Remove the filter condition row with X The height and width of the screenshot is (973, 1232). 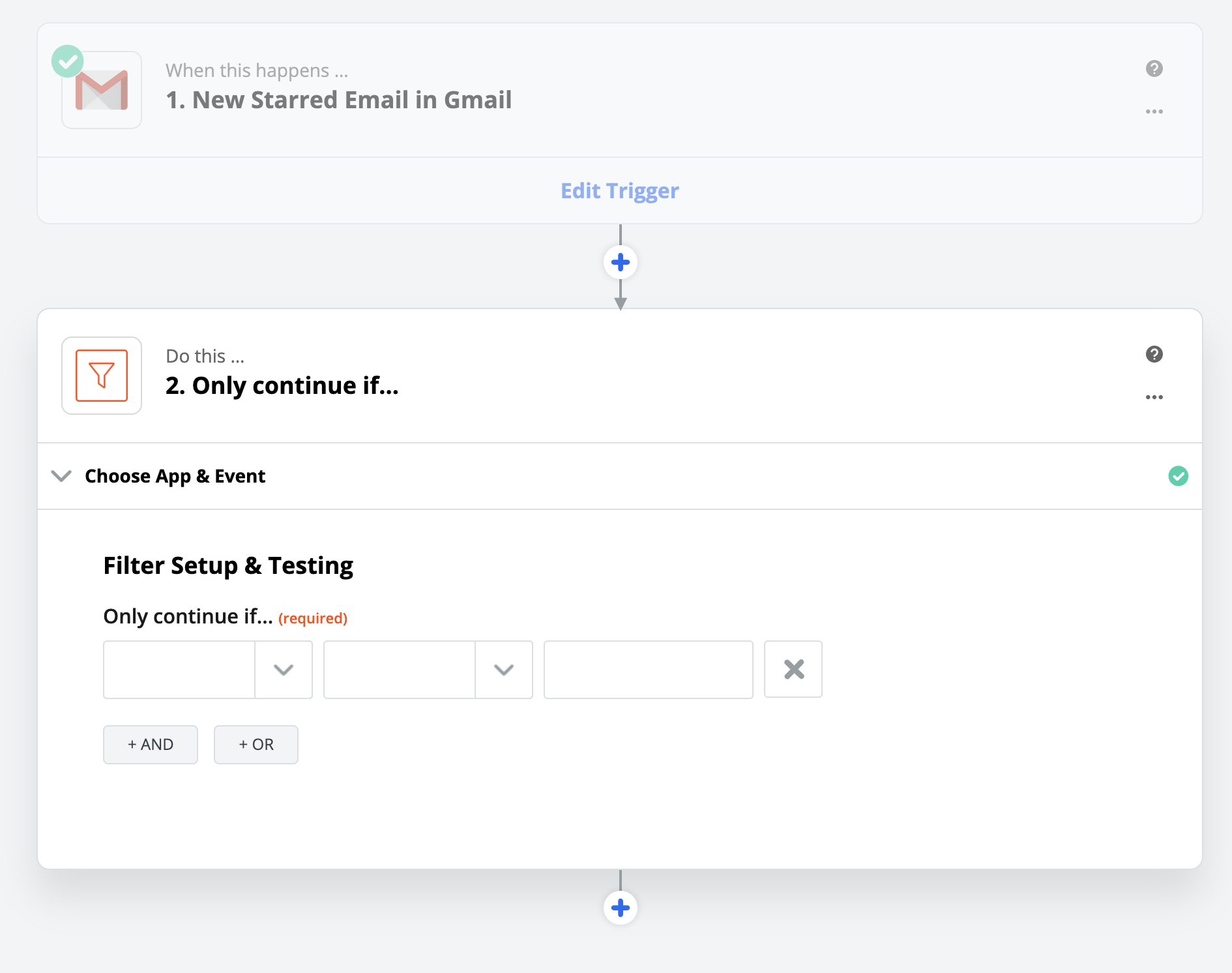(793, 669)
